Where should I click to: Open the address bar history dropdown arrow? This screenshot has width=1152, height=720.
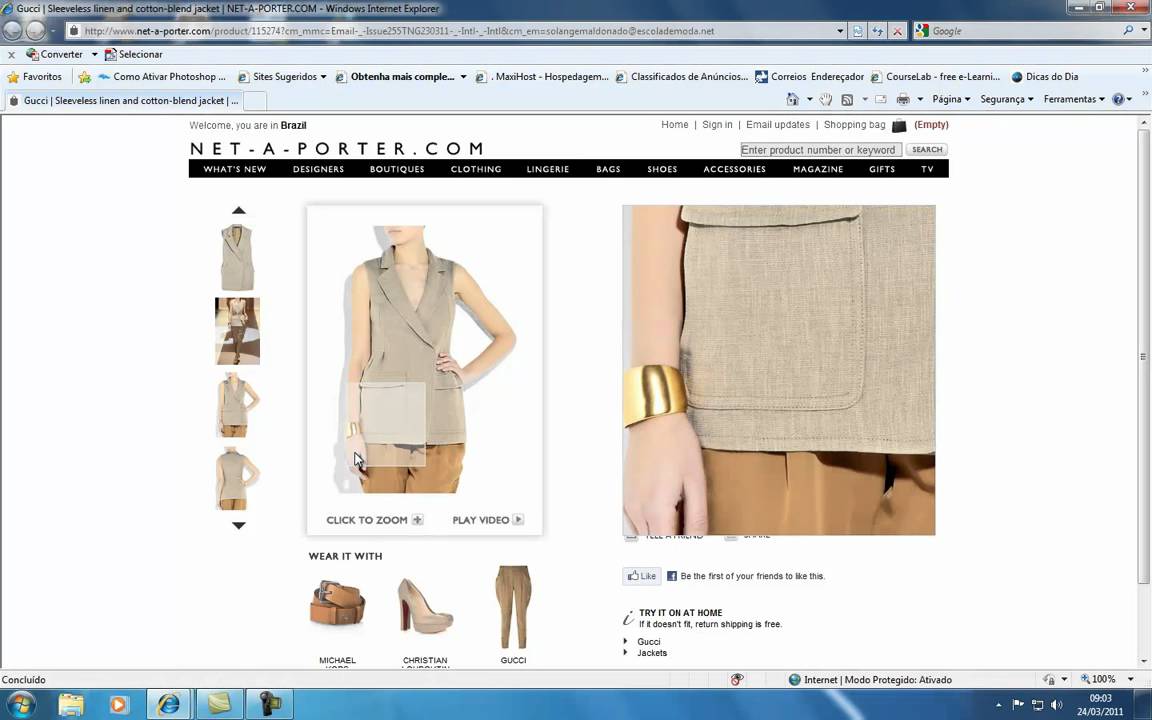pyautogui.click(x=840, y=31)
